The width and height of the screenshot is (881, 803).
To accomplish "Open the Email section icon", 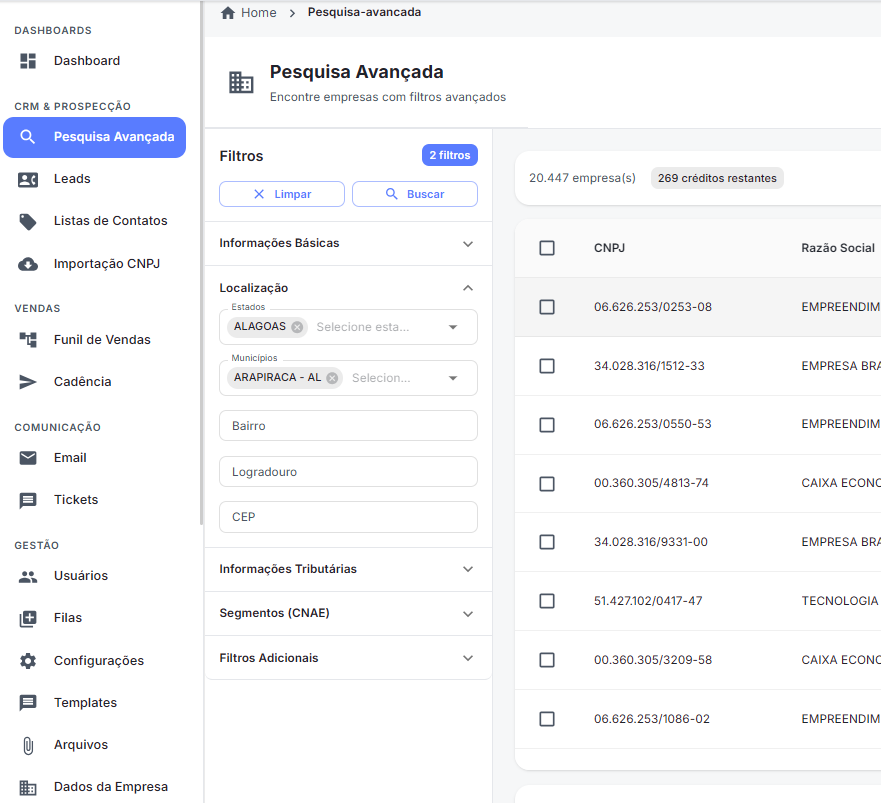I will click(27, 457).
